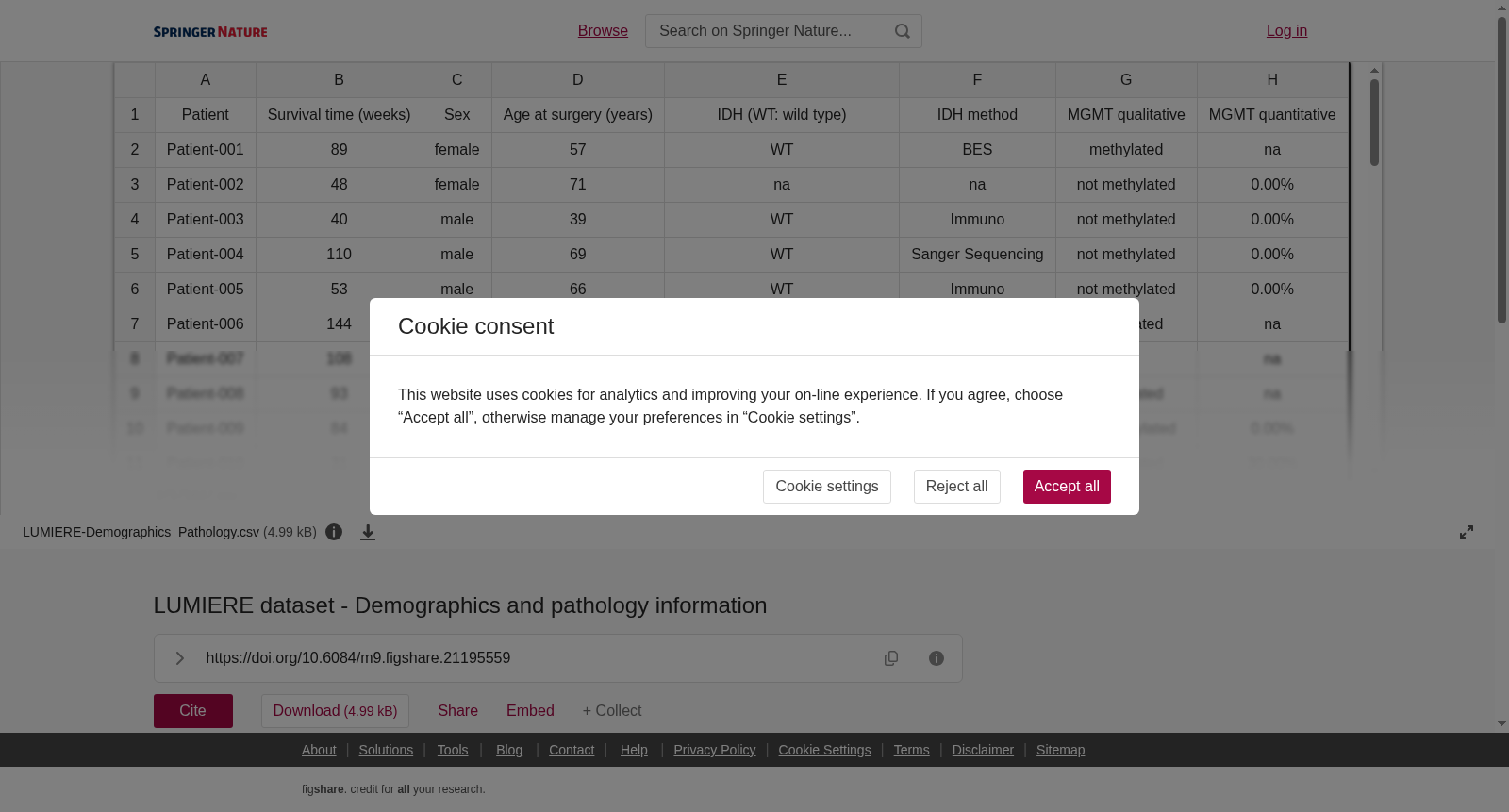Image resolution: width=1509 pixels, height=812 pixels.
Task: Open the Help footer link
Action: coord(634,750)
